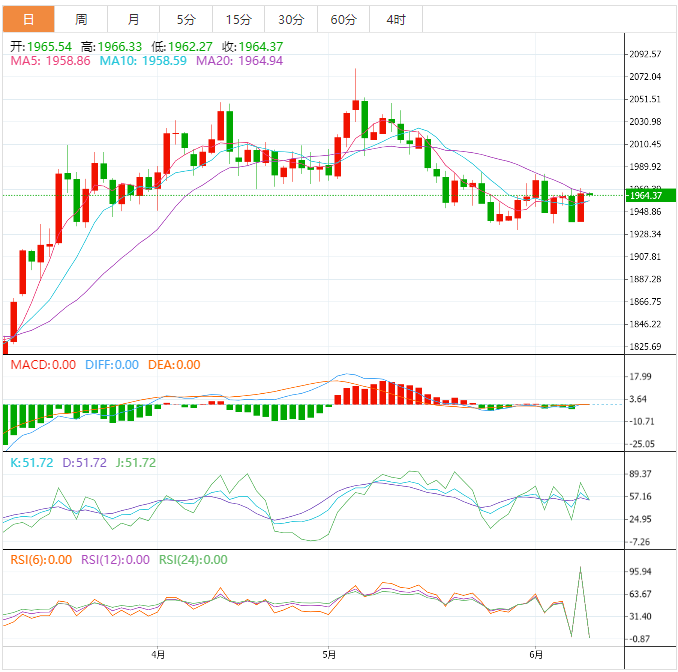Click the 4月 date axis marker
The width and height of the screenshot is (678, 672).
(x=159, y=655)
